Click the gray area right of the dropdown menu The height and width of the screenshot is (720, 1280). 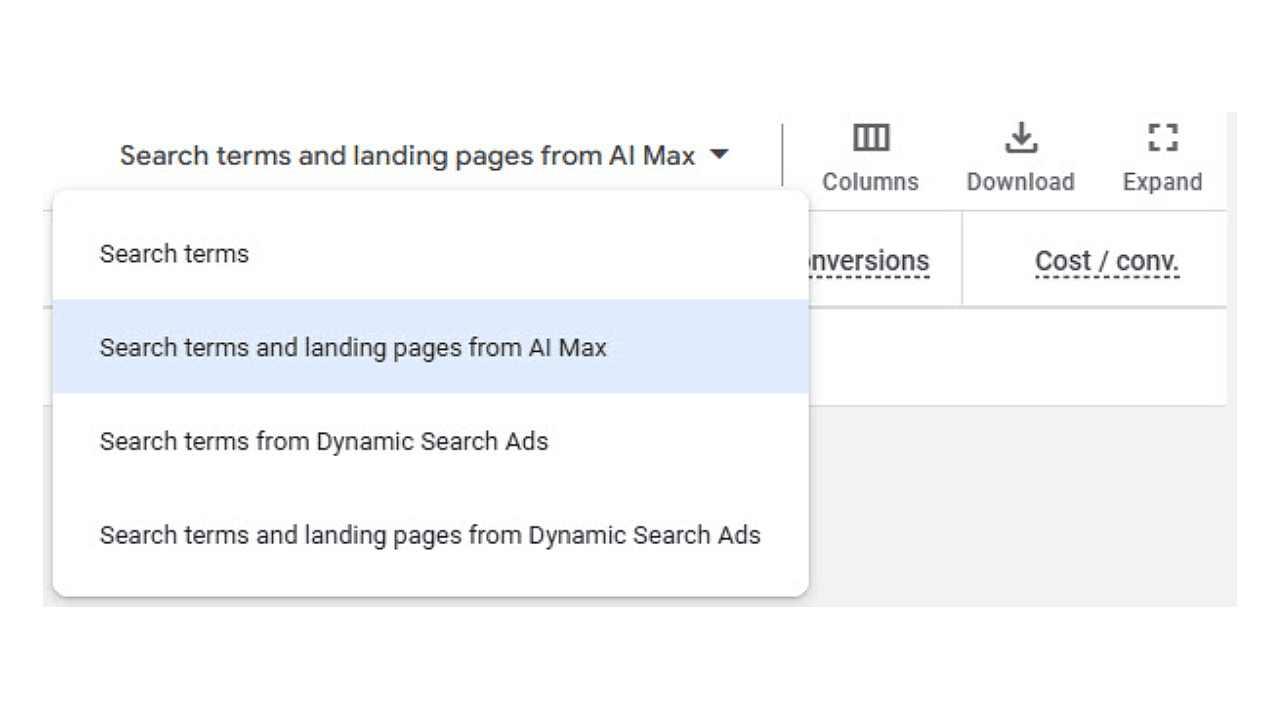click(1020, 505)
